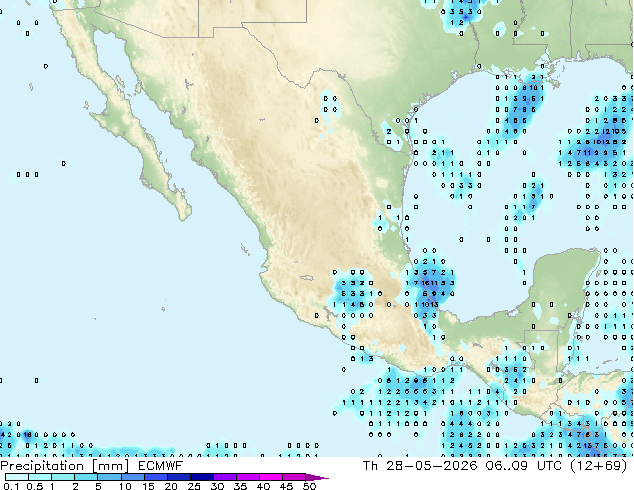634x490 pixels.
Task: Click the 10–15 mm legend swatch
Action: point(132,477)
